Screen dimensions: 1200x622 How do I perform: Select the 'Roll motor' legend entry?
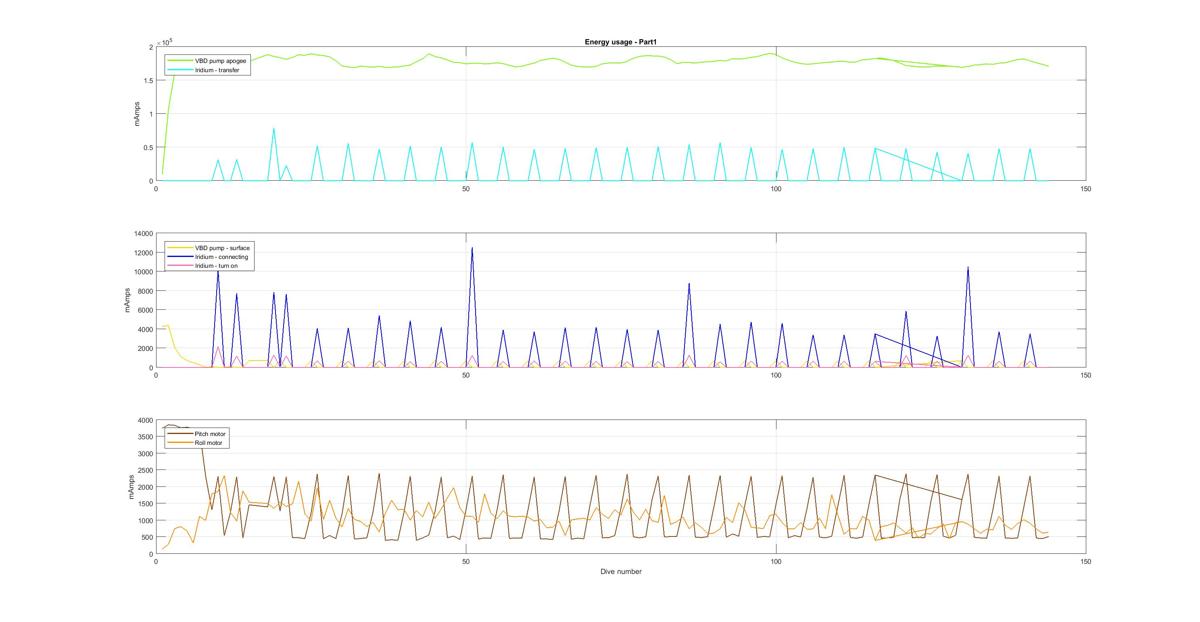click(210, 443)
